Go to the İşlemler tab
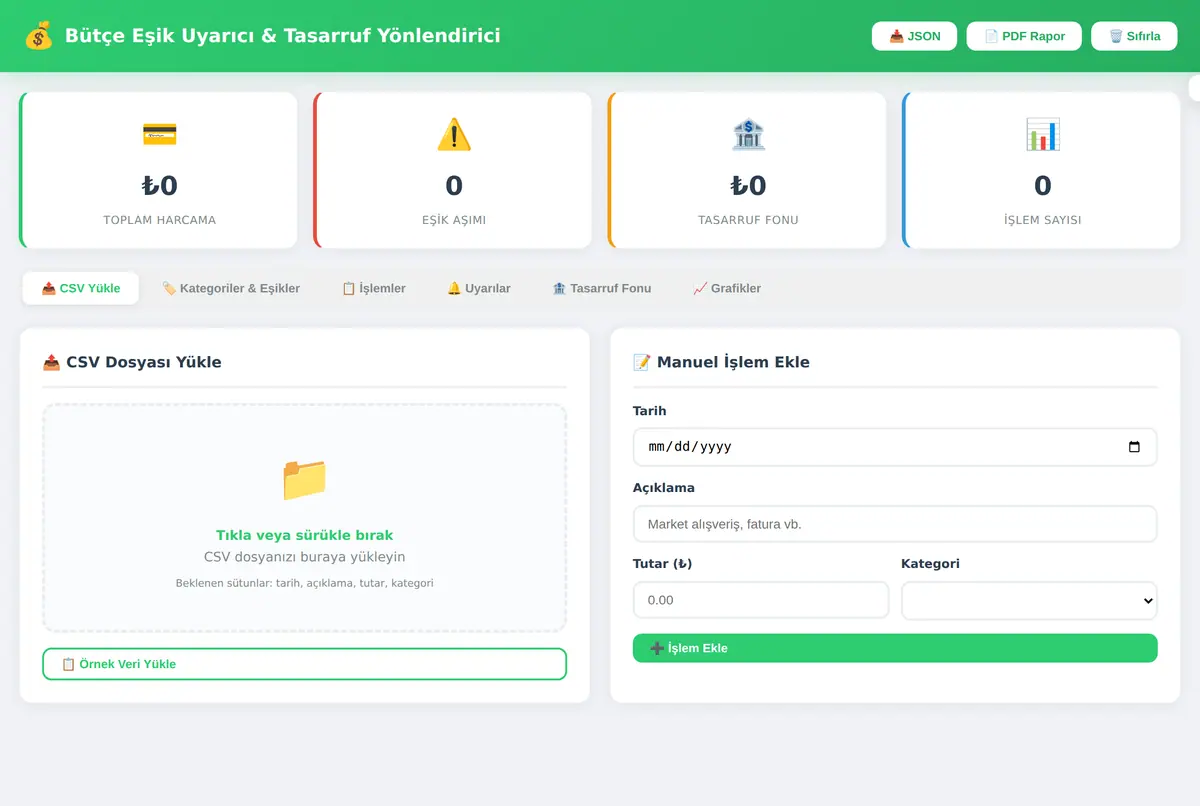The height and width of the screenshot is (806, 1200). 374,288
